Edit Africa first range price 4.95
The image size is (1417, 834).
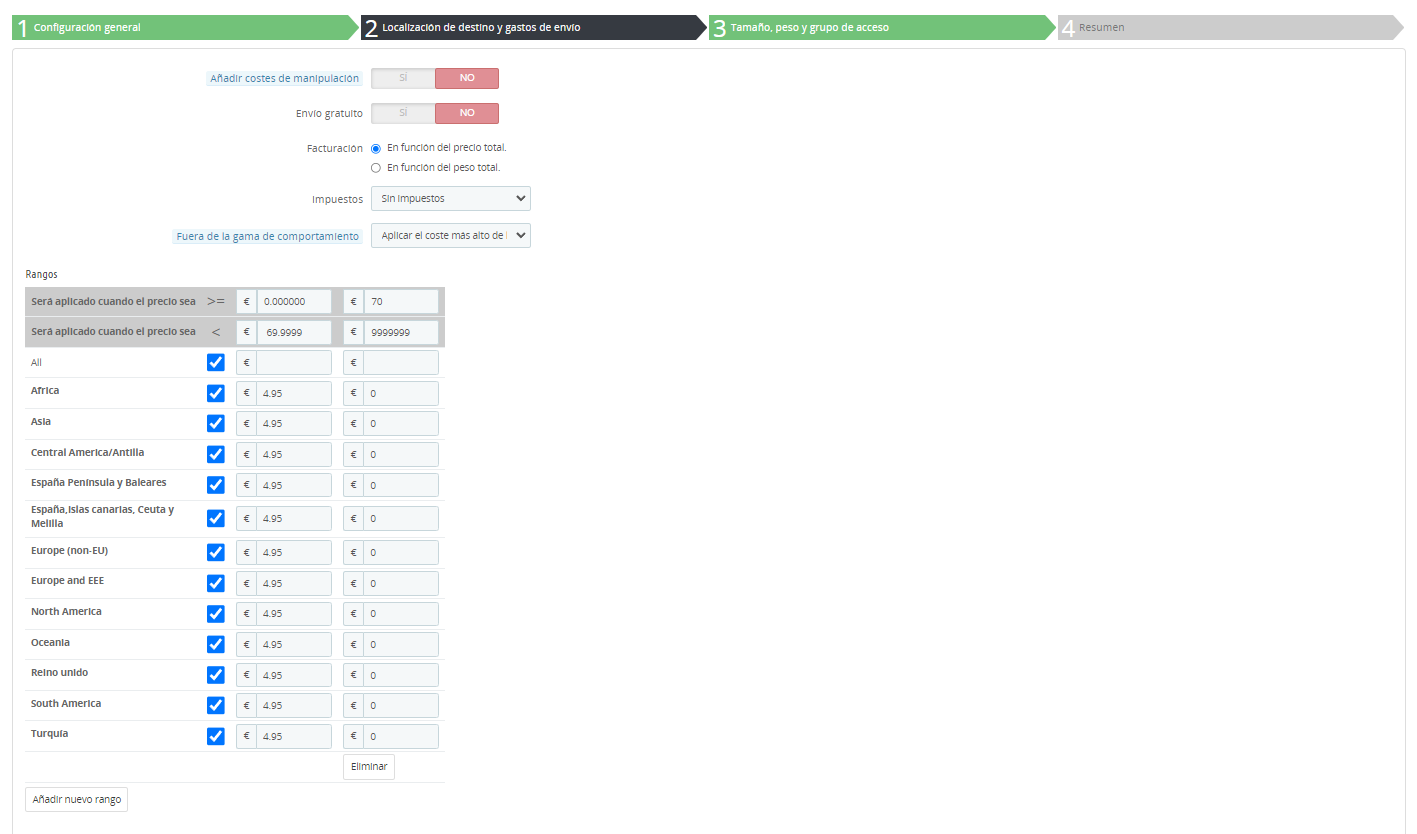294,393
